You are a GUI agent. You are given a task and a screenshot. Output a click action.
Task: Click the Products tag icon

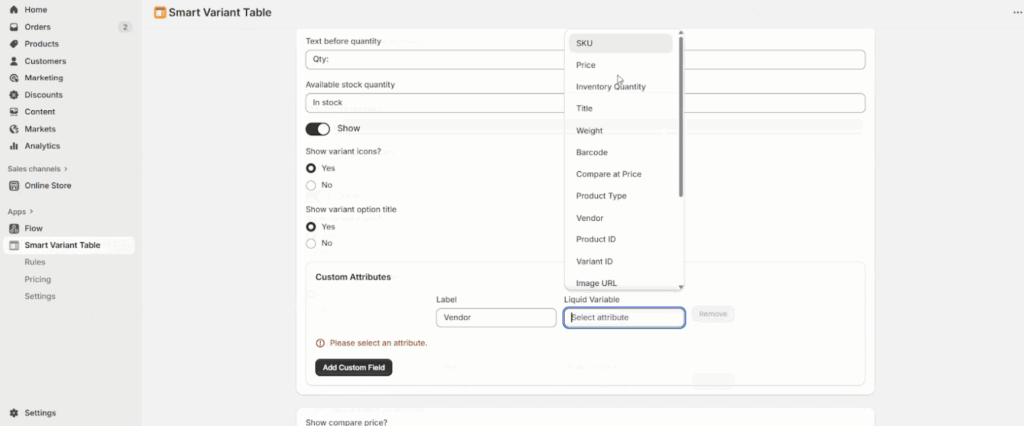click(x=14, y=44)
